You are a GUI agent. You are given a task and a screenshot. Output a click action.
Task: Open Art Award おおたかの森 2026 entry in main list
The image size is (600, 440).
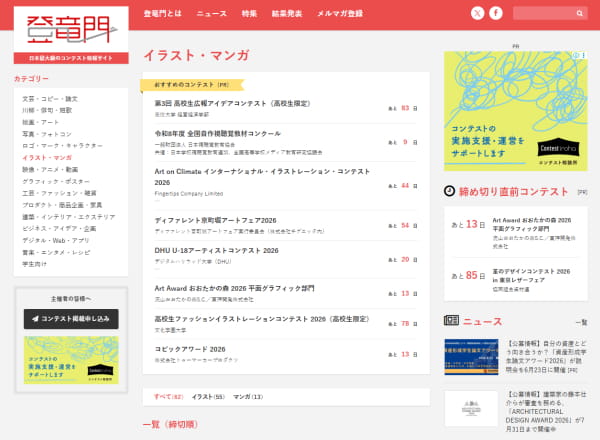[x=234, y=288]
